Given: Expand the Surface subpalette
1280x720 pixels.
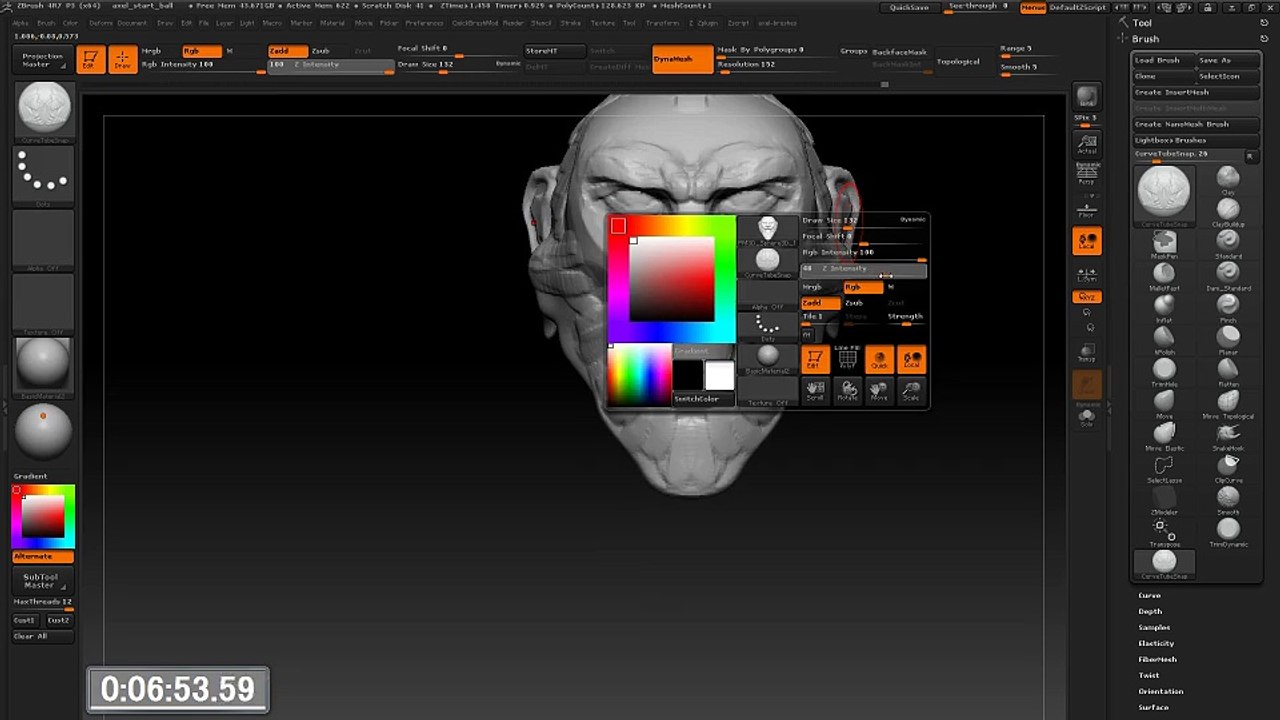Looking at the screenshot, I should pos(1153,707).
